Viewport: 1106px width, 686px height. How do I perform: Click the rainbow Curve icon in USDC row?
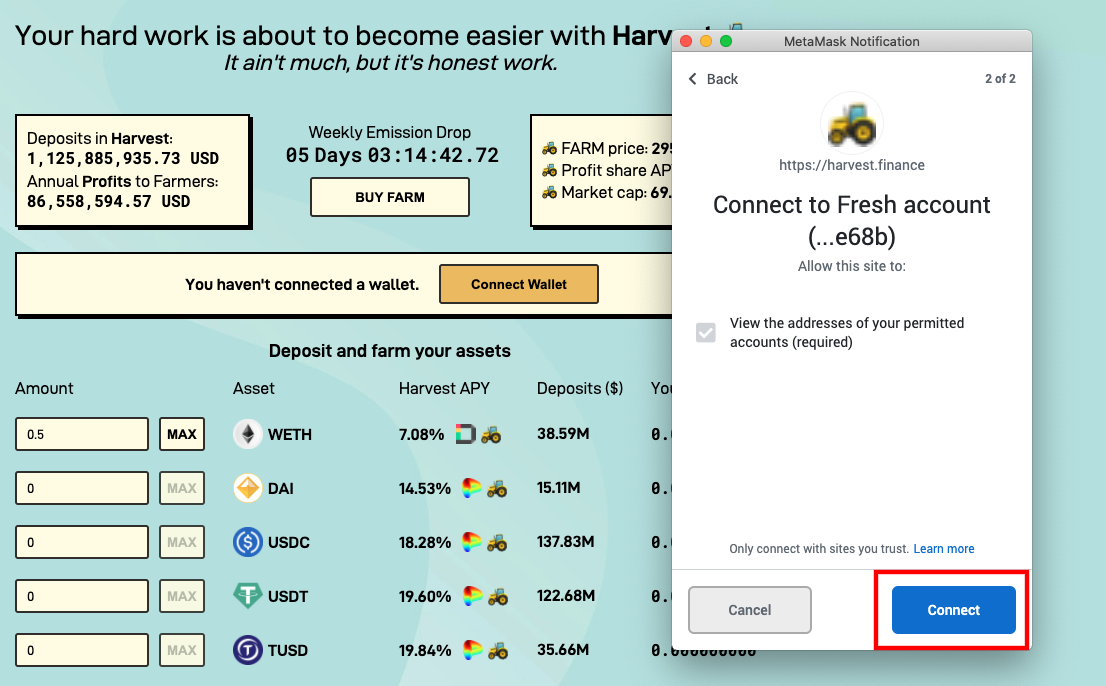472,542
